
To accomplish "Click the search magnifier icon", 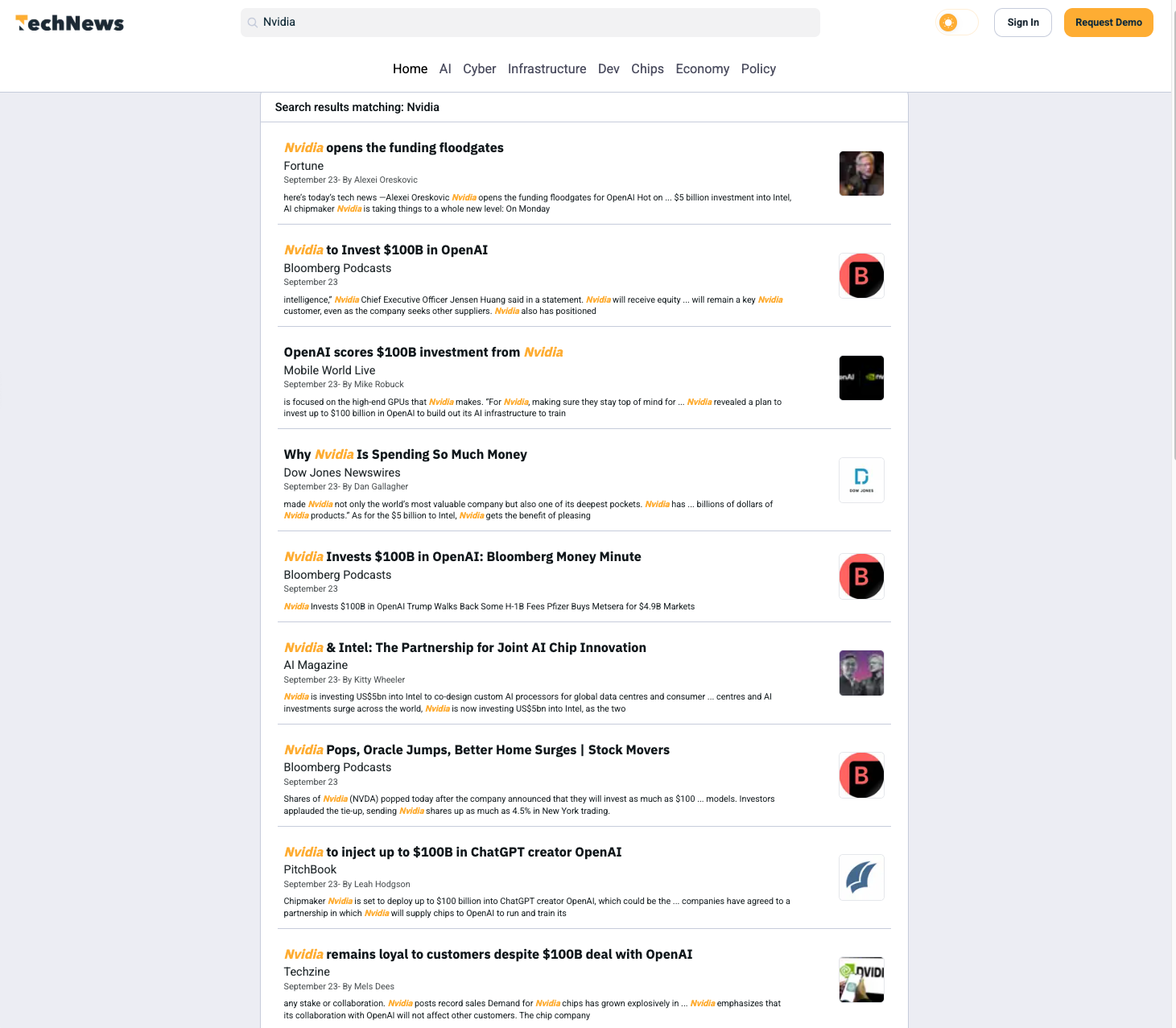I will pos(253,23).
